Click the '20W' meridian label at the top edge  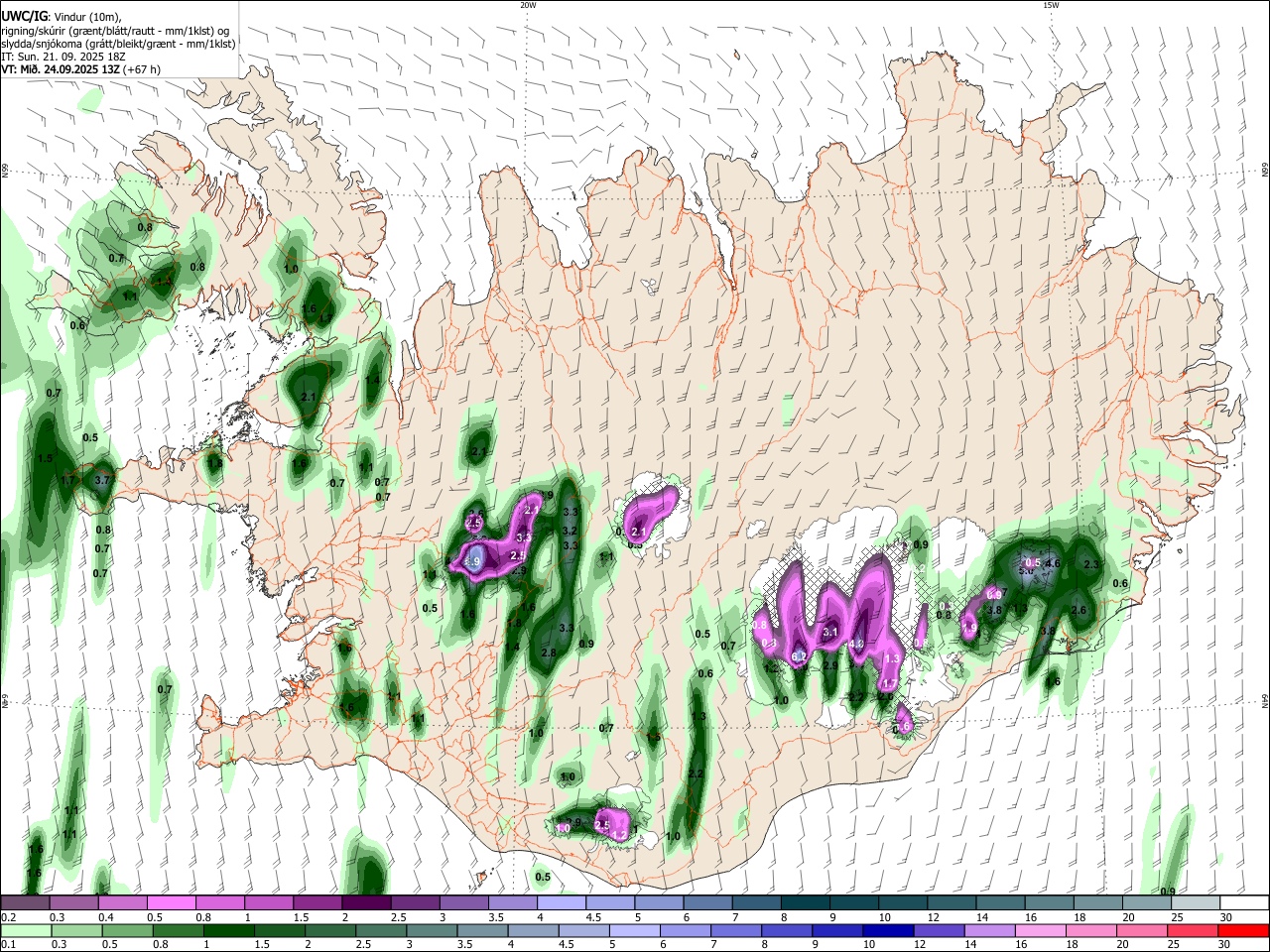click(528, 5)
